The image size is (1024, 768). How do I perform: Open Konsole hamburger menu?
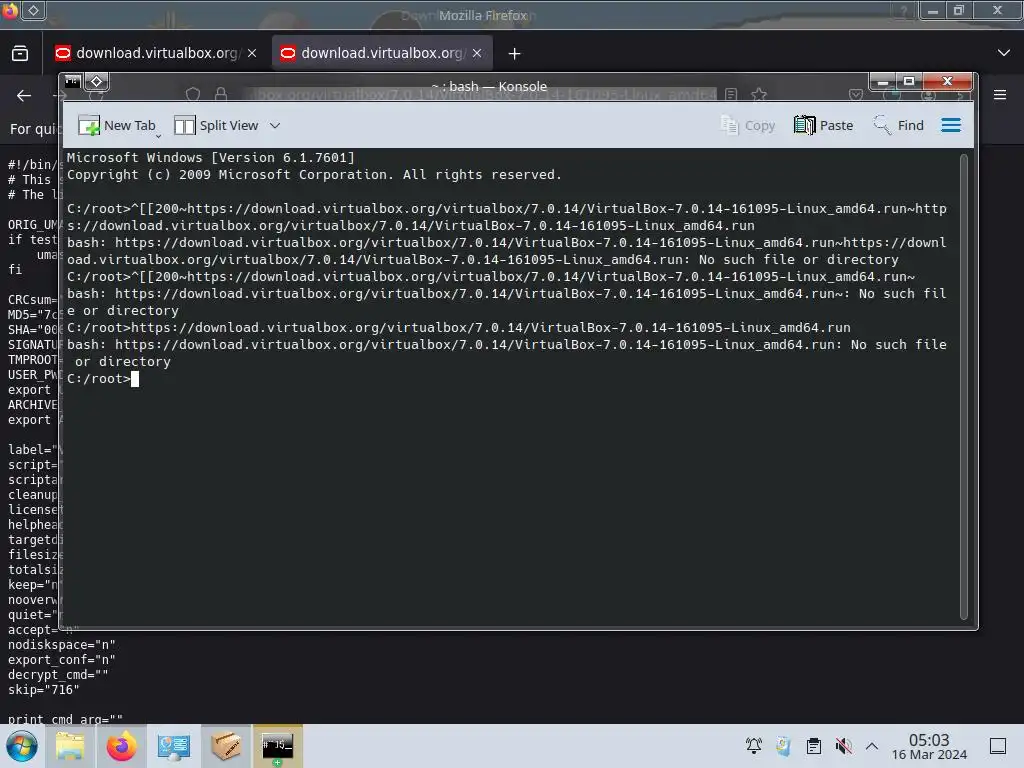point(951,125)
